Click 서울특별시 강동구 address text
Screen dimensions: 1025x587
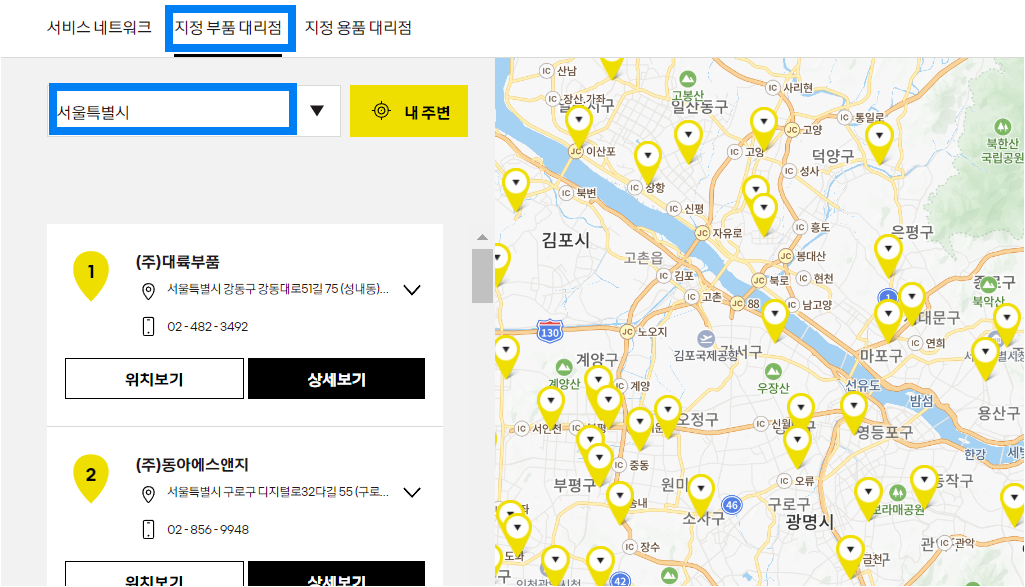click(x=278, y=289)
